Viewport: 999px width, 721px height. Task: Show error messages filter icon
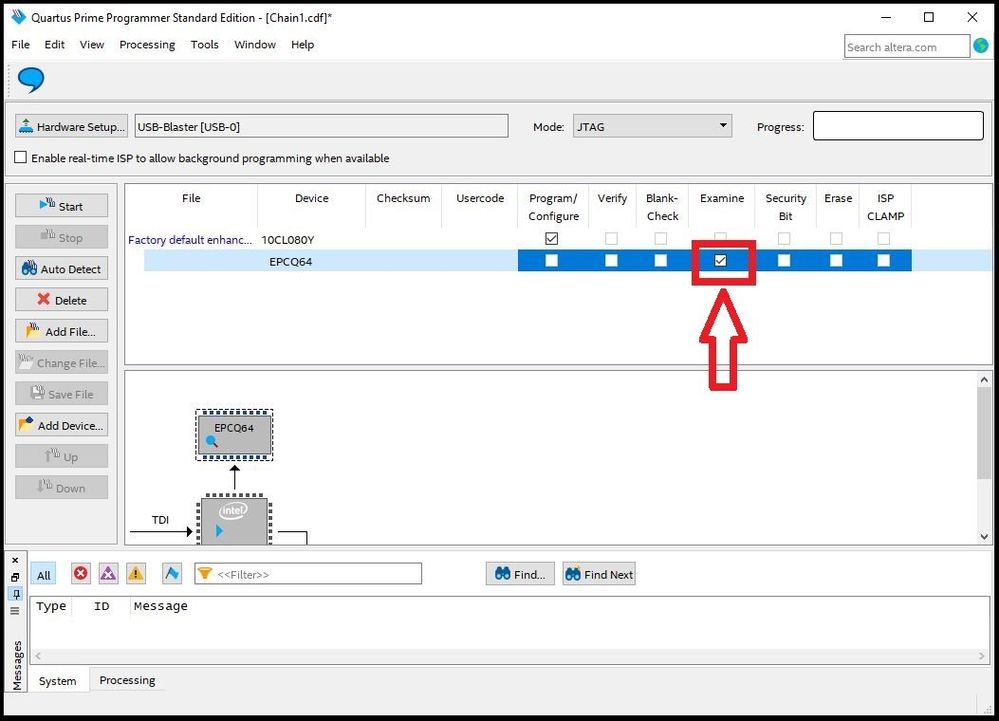click(x=81, y=574)
